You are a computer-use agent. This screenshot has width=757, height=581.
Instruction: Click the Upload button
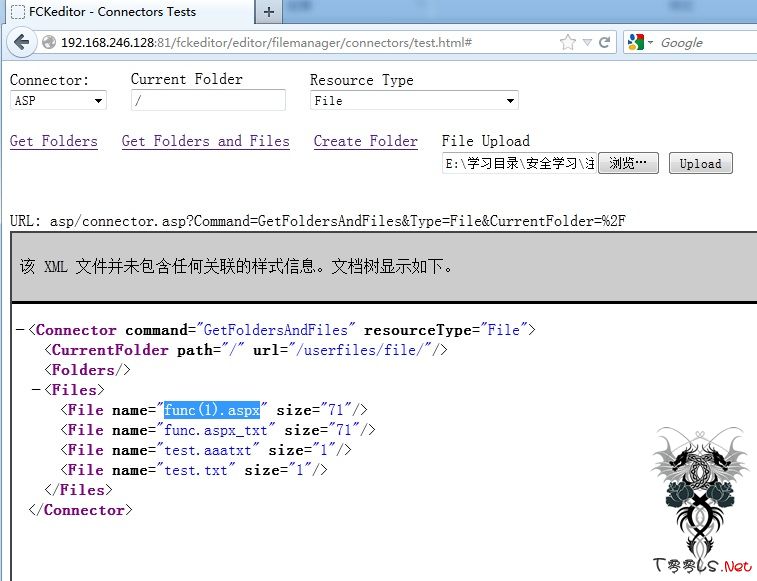click(x=701, y=163)
